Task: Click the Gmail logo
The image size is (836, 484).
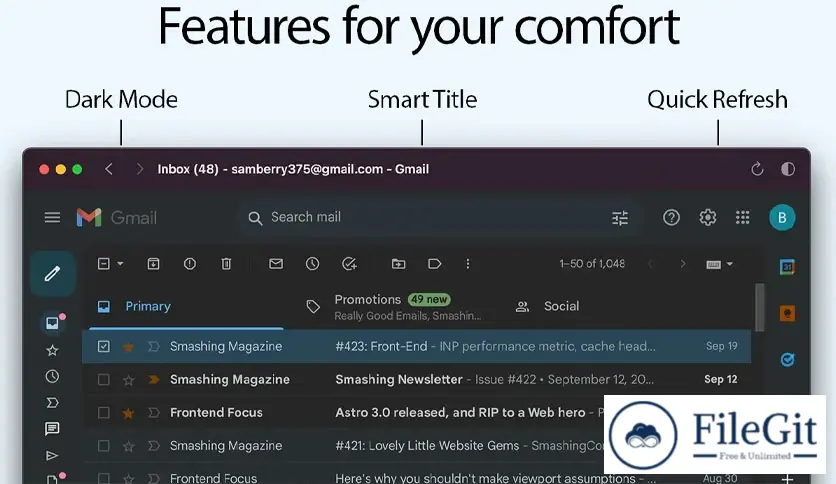Action: [117, 217]
